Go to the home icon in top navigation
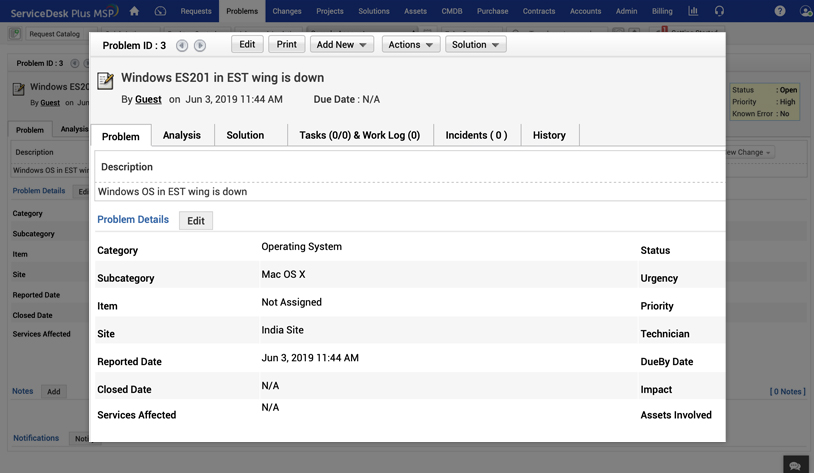814x473 pixels. (x=134, y=11)
